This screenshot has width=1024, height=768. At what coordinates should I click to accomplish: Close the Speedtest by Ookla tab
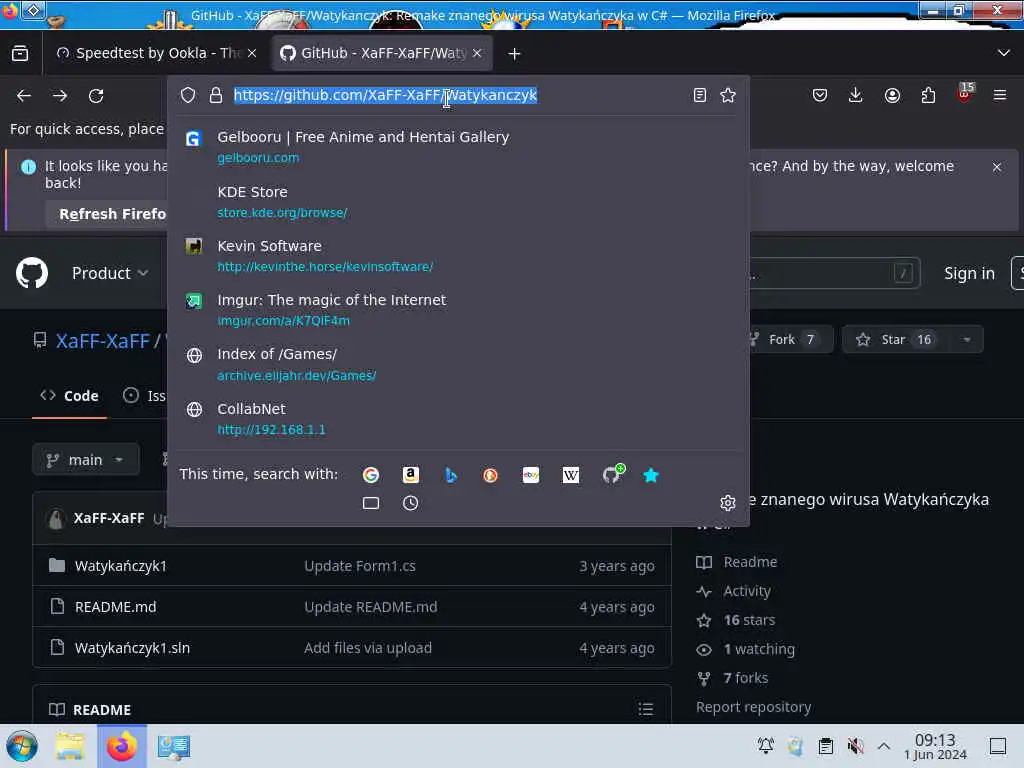(252, 54)
